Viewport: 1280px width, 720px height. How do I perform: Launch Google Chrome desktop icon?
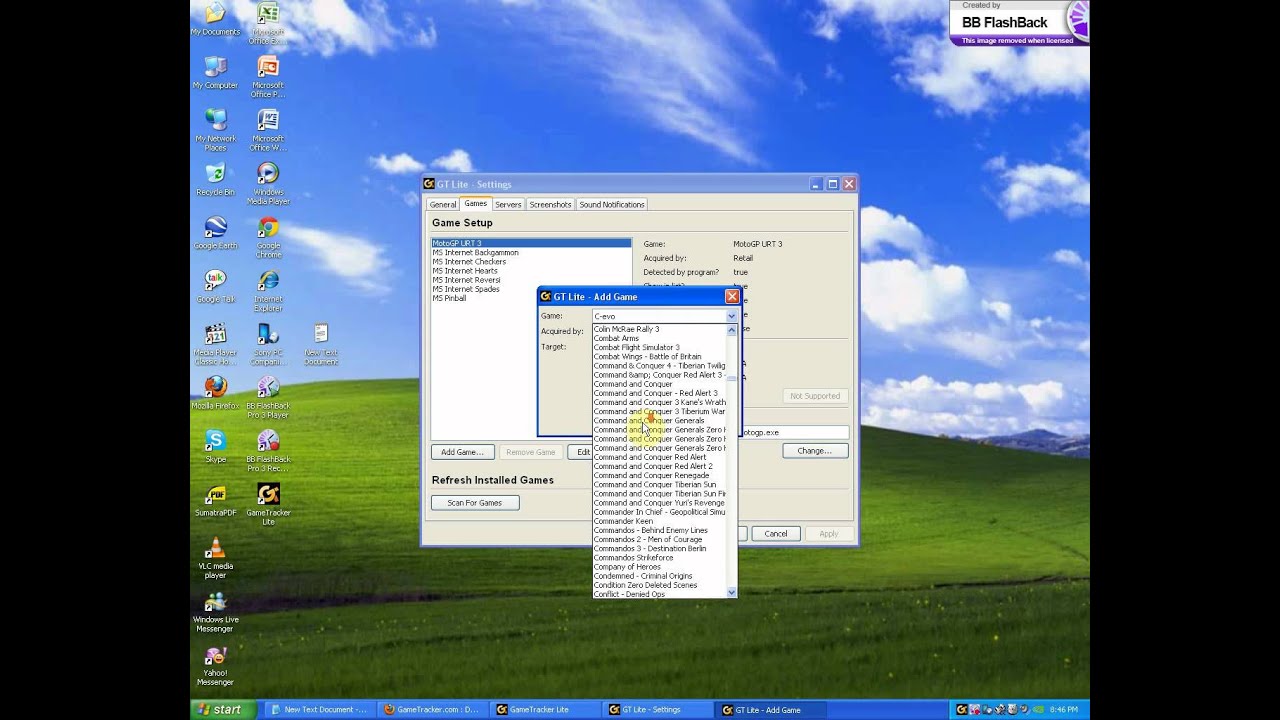tap(268, 237)
